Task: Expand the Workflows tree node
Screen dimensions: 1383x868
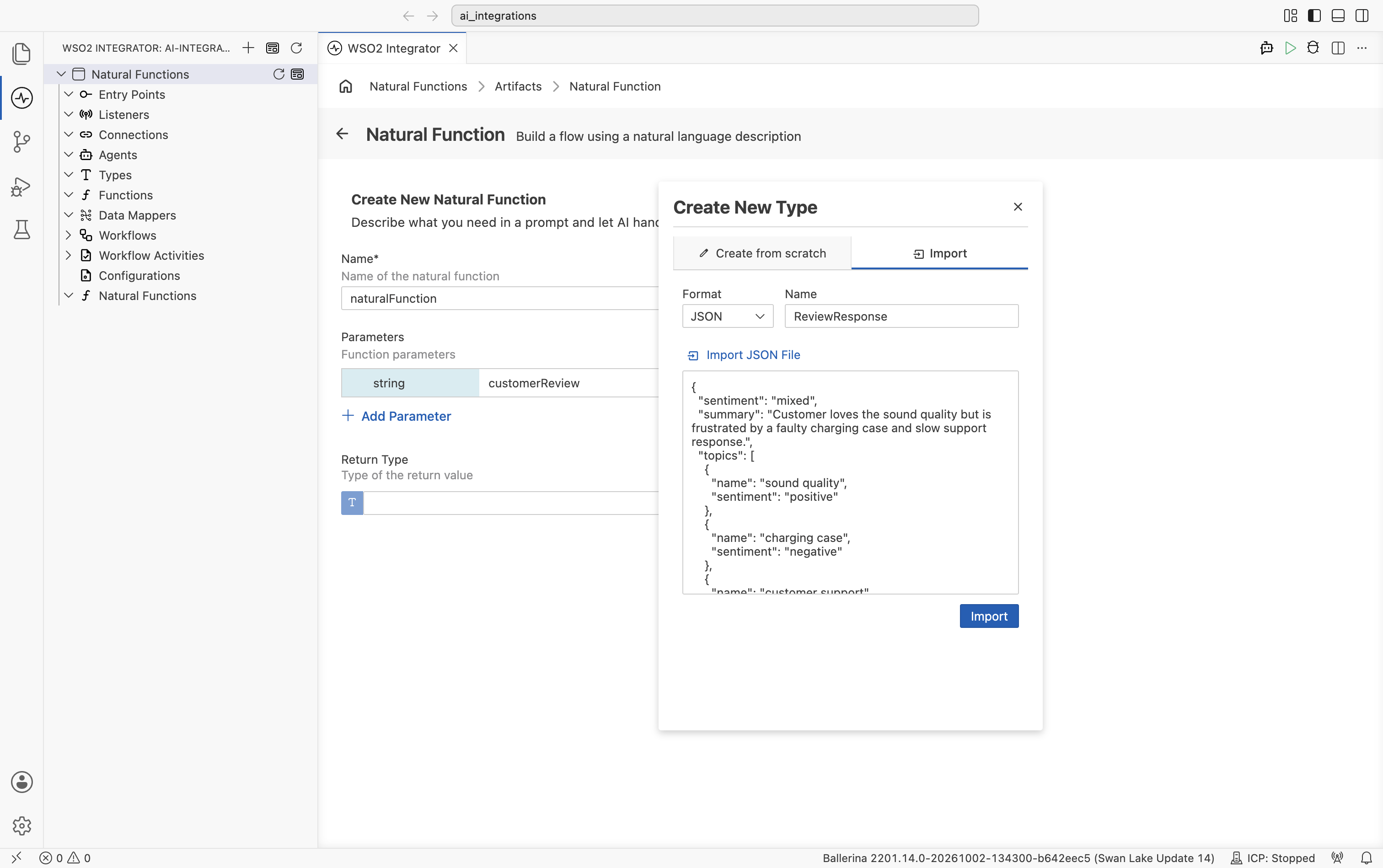Action: (x=68, y=235)
